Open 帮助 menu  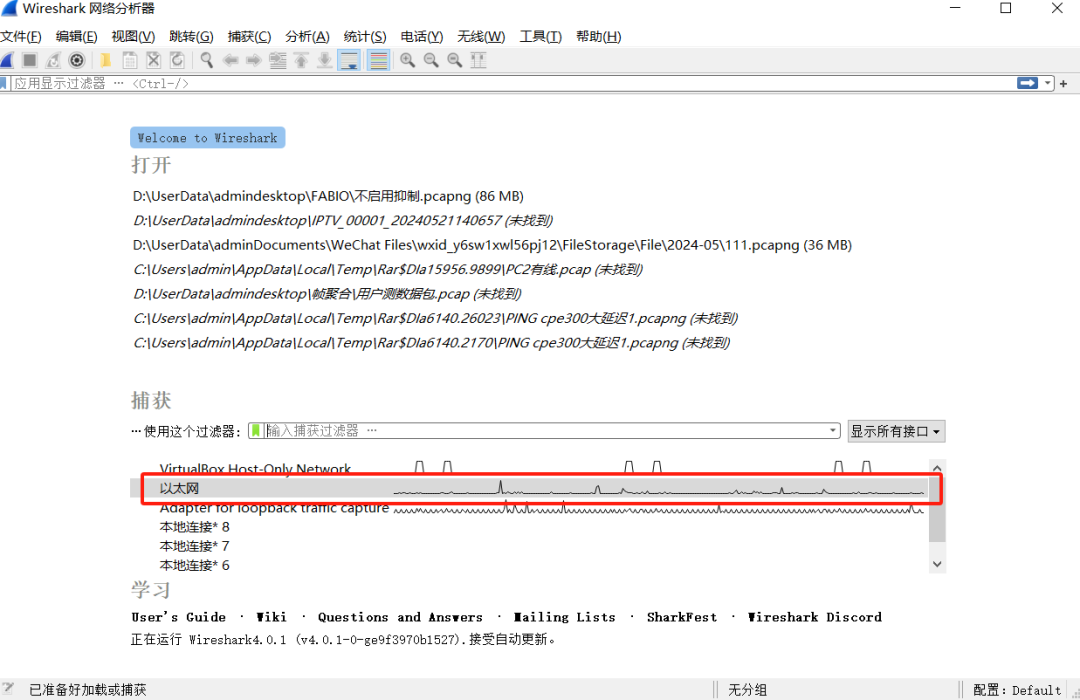[599, 37]
